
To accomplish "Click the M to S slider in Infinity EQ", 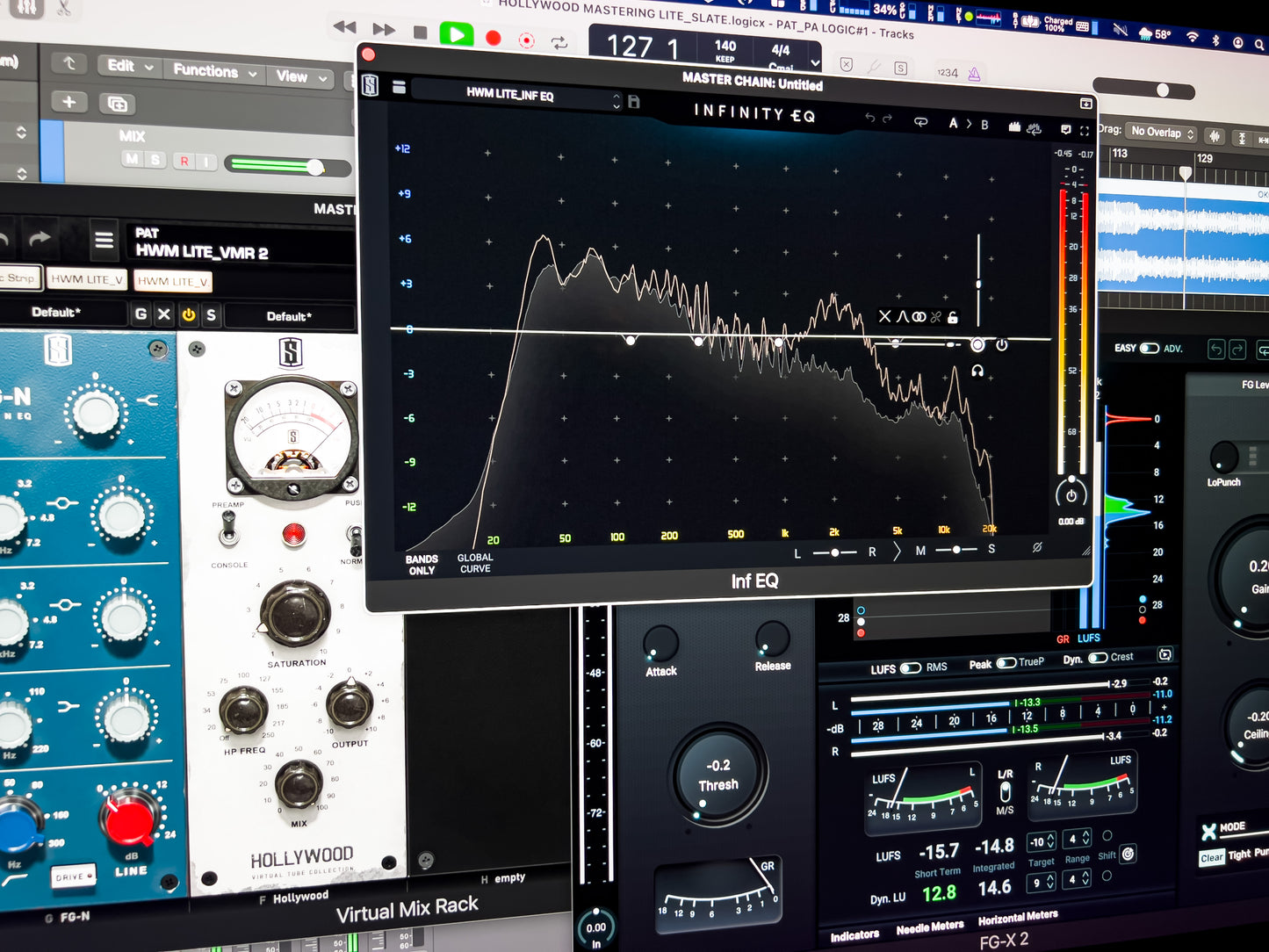I will click(955, 550).
